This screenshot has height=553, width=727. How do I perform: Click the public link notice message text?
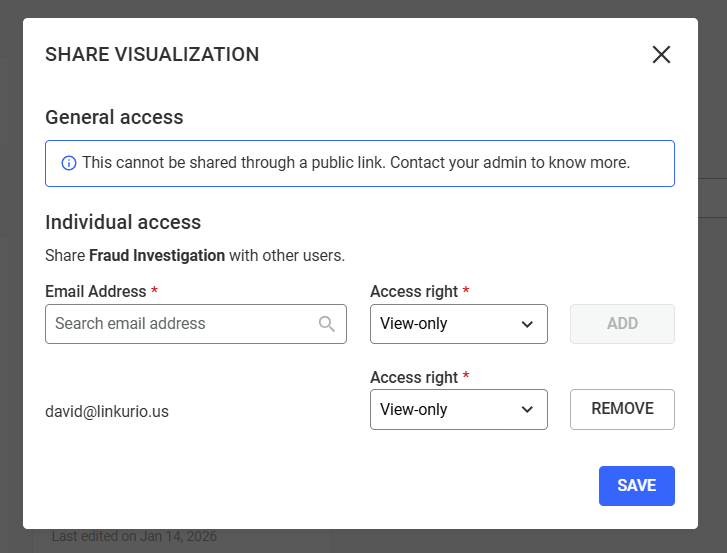[x=356, y=162]
